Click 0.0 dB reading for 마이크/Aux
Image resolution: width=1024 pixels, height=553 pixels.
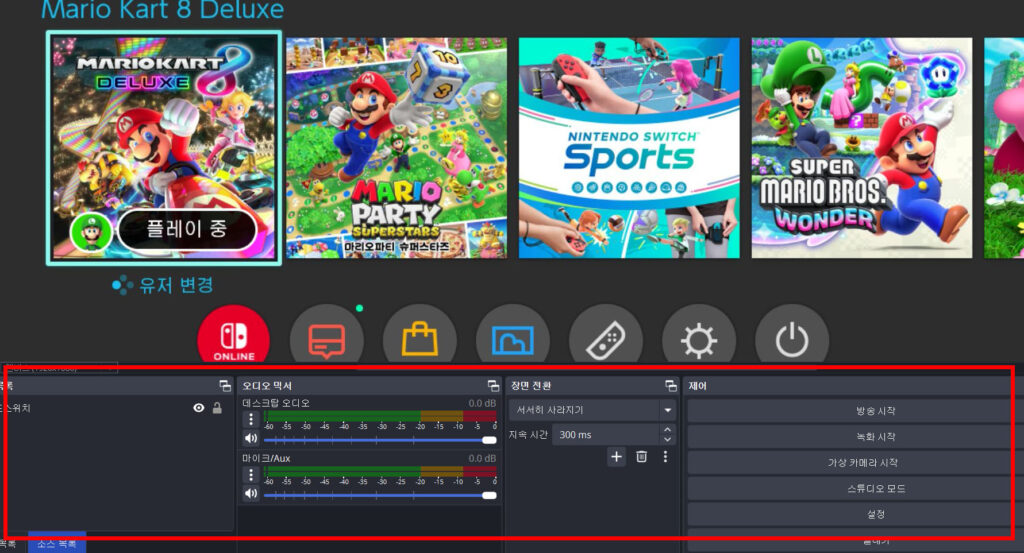482,458
